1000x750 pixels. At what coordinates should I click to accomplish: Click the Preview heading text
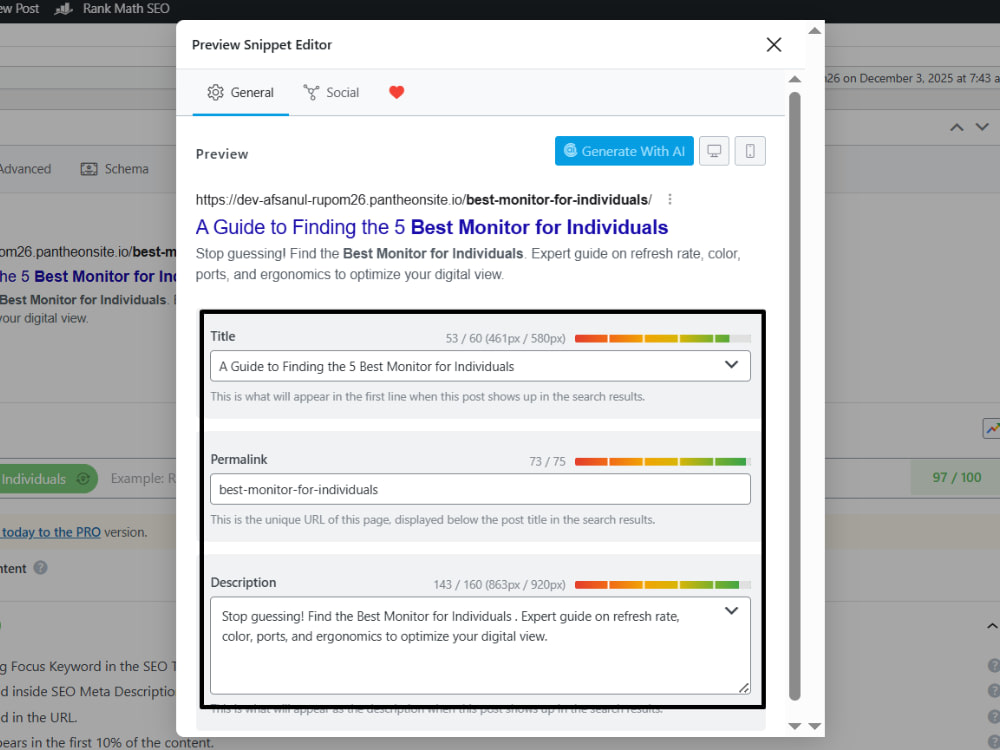222,154
